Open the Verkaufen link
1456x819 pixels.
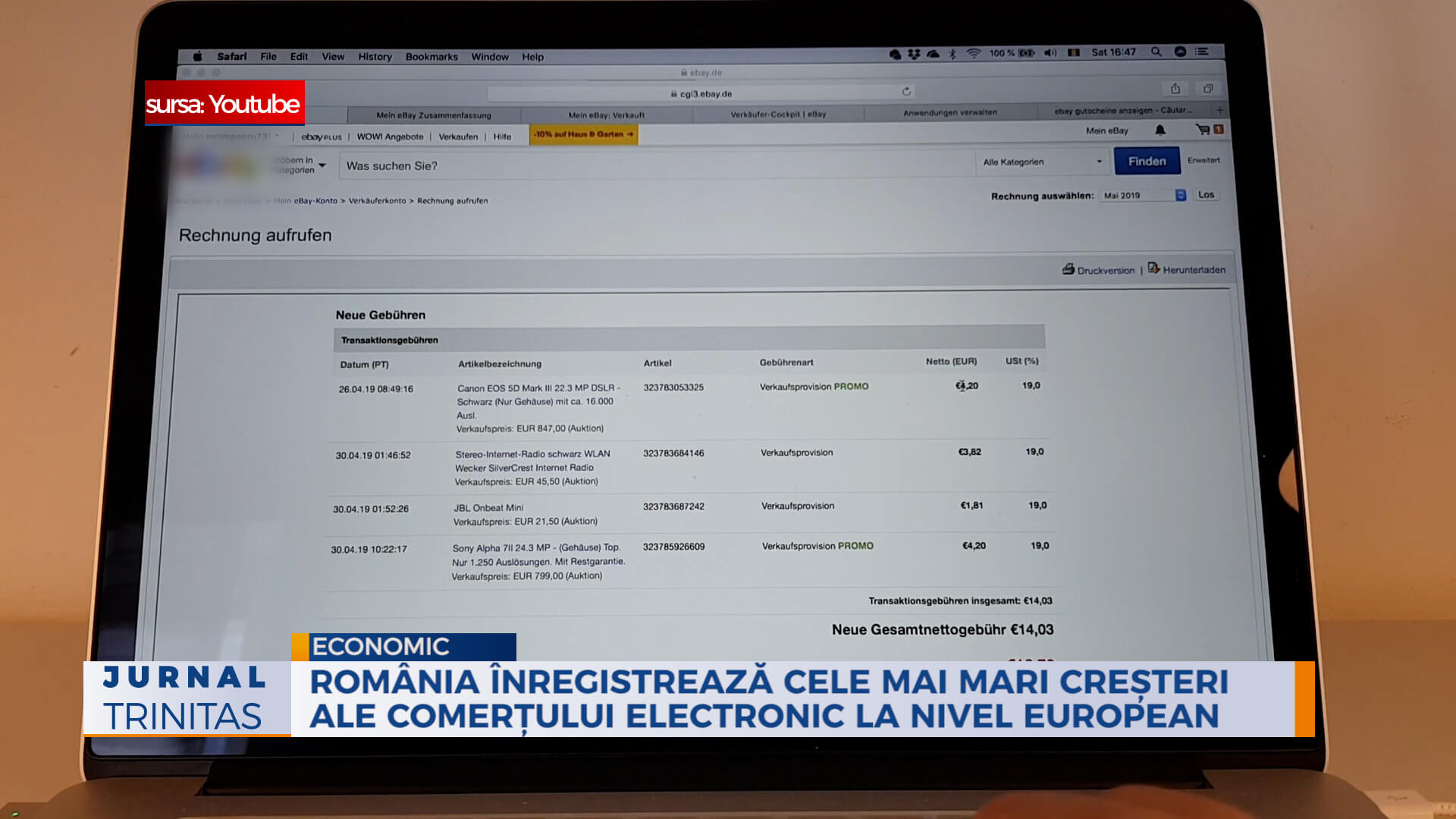(458, 136)
